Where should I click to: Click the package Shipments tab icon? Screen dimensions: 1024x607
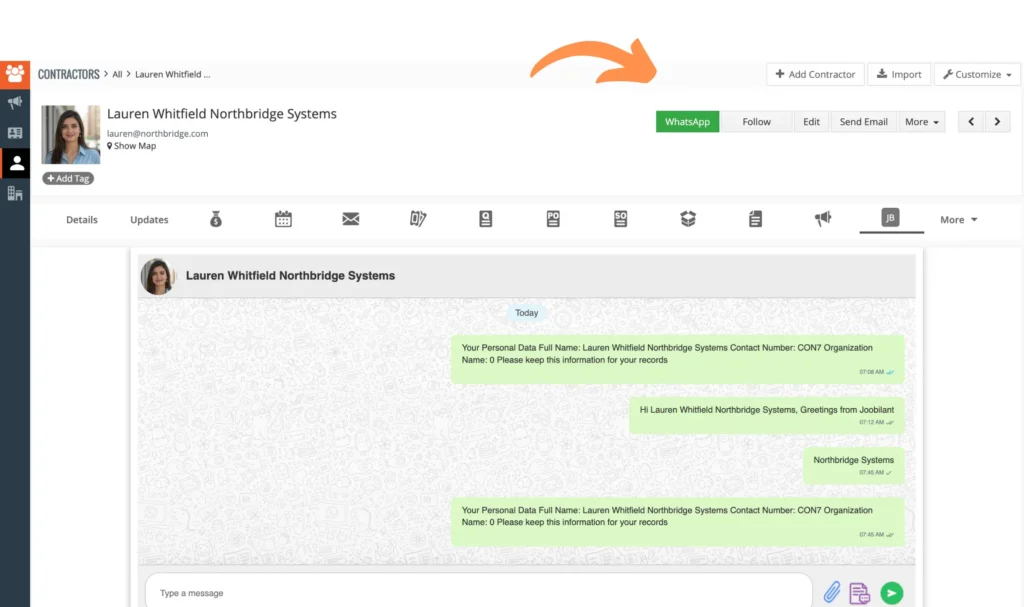[x=687, y=219]
